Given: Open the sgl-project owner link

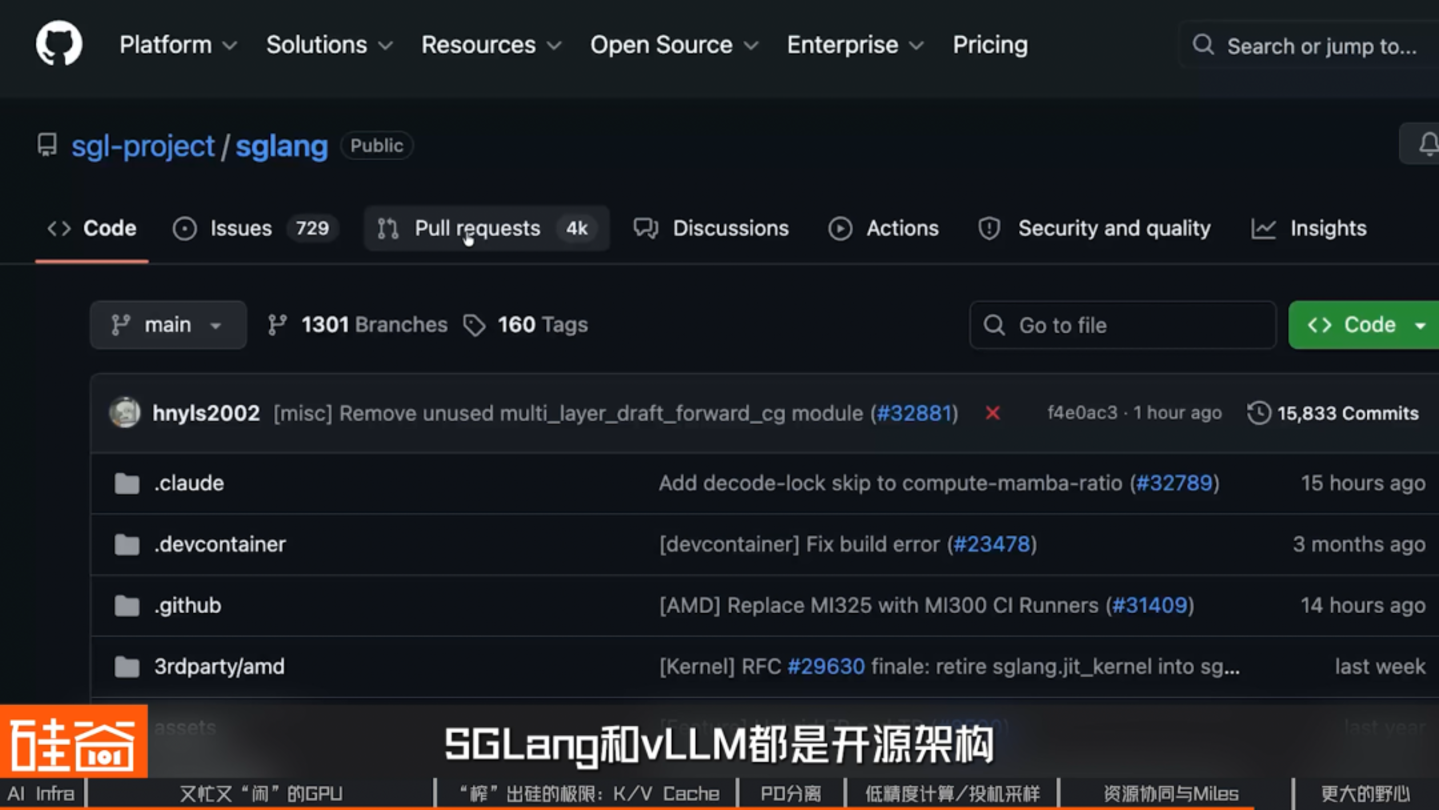Looking at the screenshot, I should coord(143,146).
